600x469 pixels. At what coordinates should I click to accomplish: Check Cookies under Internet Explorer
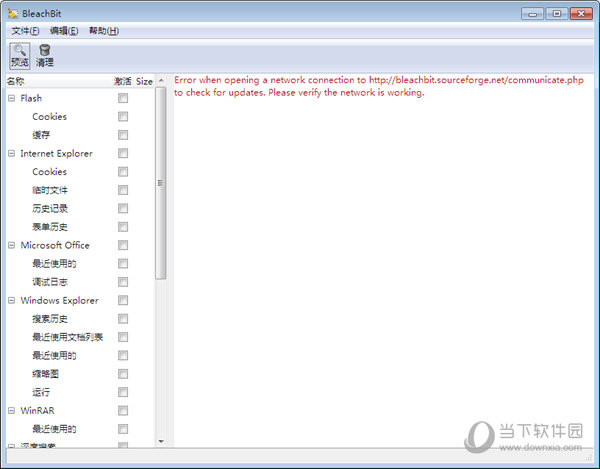123,172
